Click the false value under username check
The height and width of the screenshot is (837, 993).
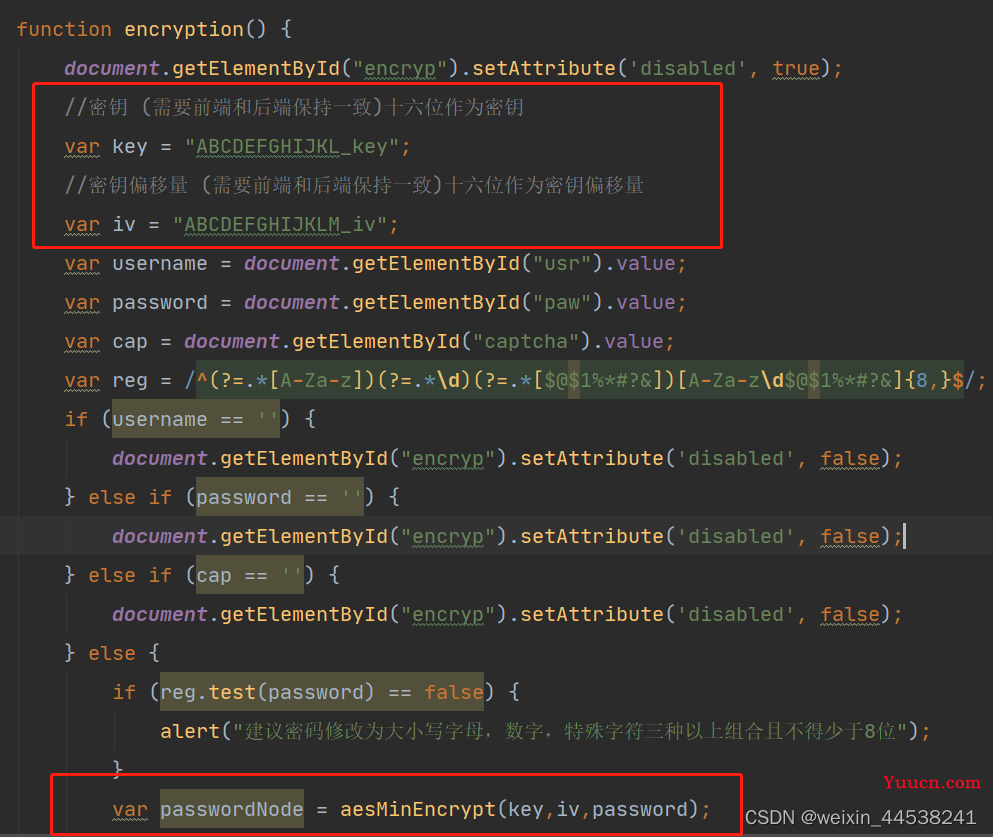(851, 458)
